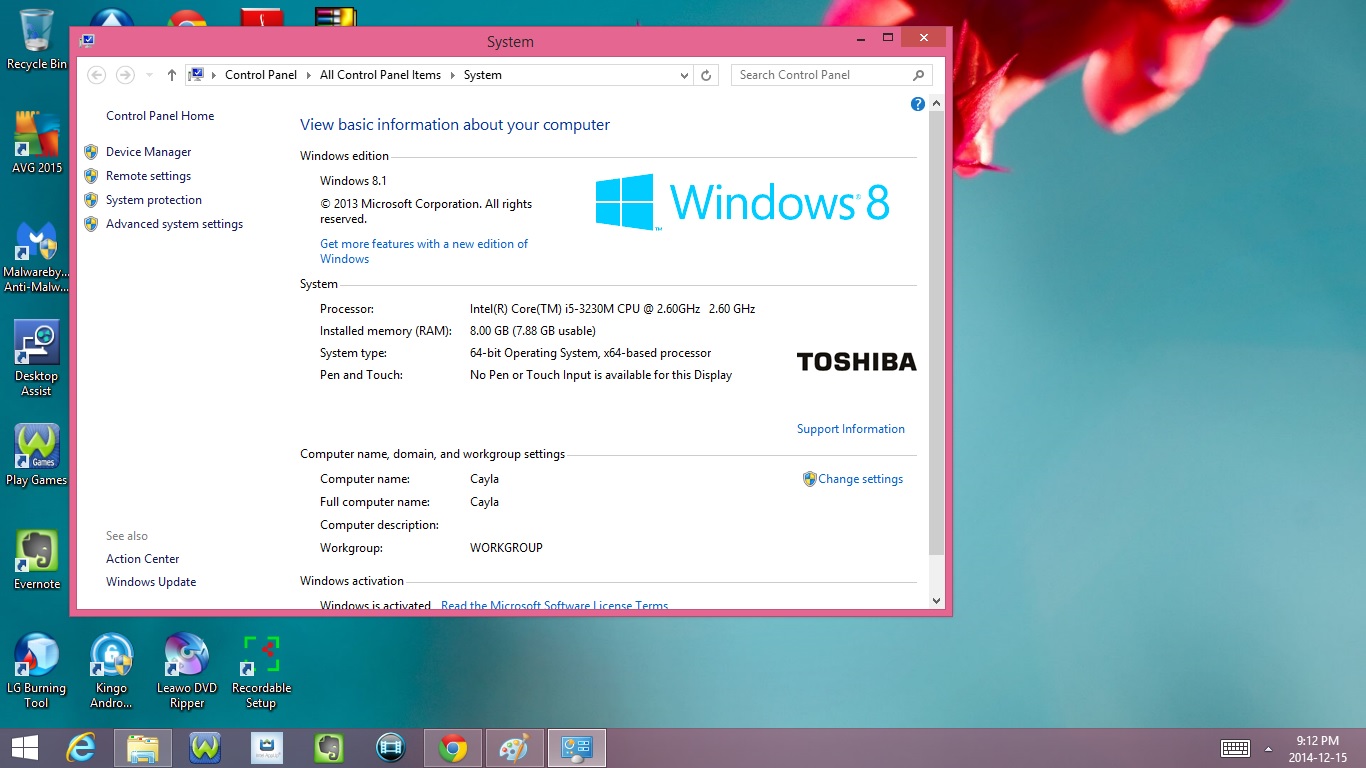This screenshot has height=768, width=1366.
Task: Expand the chevron after All Control Panel Items
Action: point(452,75)
